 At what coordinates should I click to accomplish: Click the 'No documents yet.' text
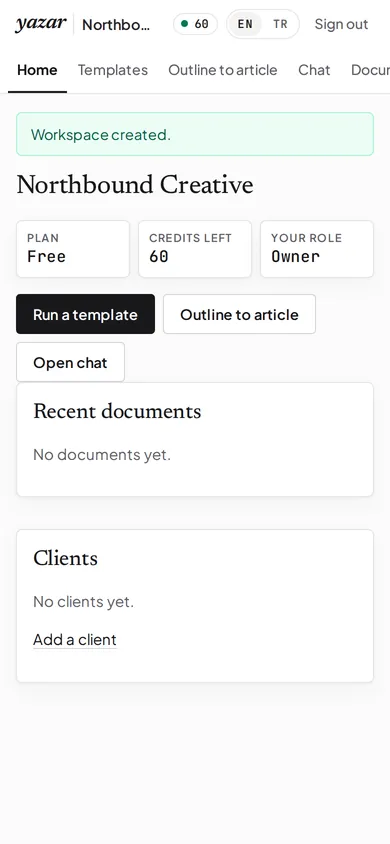pyautogui.click(x=102, y=455)
